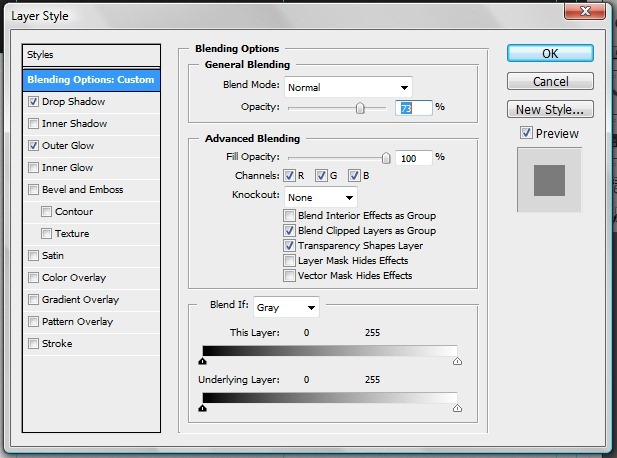This screenshot has height=458, width=617.
Task: Click This Layer white slider triangle
Action: point(457,363)
